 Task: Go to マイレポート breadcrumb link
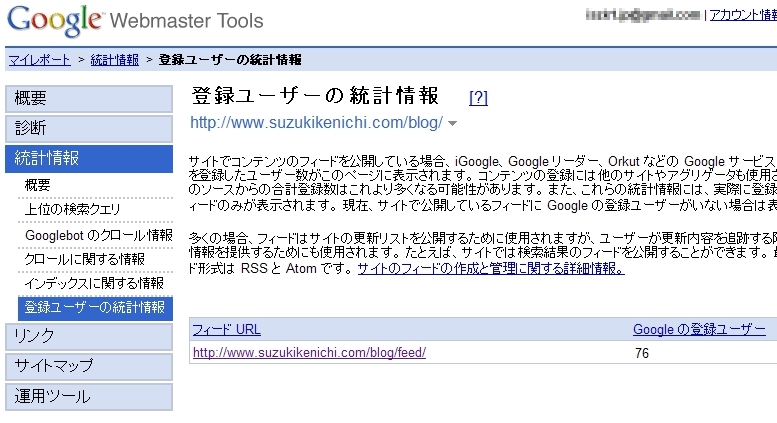click(40, 60)
